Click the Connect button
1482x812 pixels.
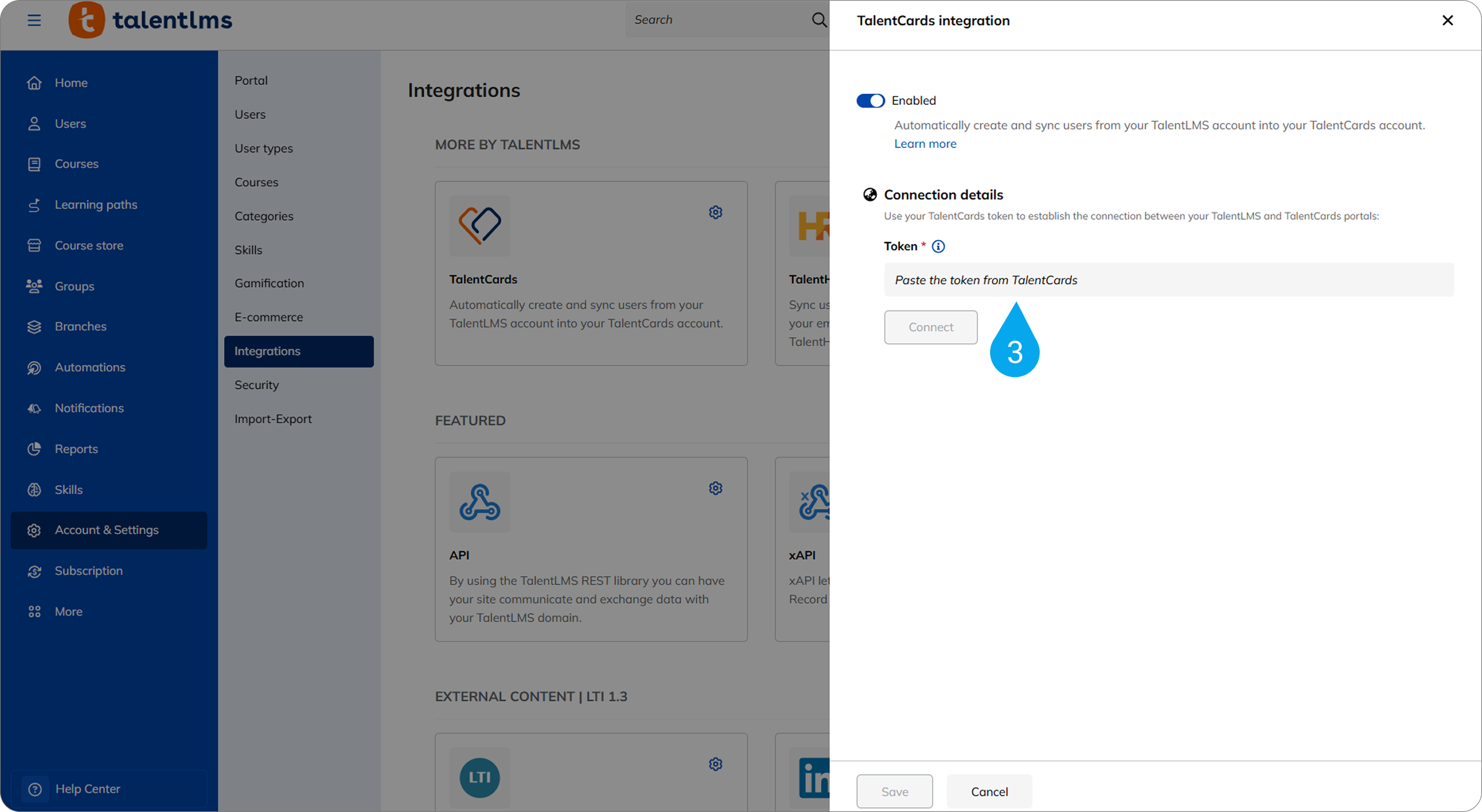click(930, 327)
